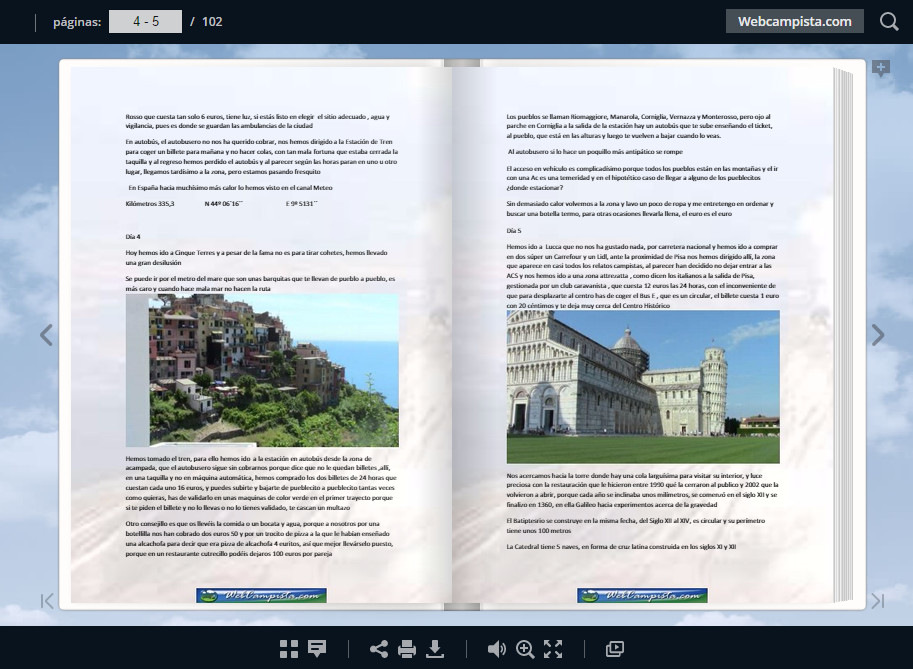The height and width of the screenshot is (669, 913).
Task: Click the share icon
Action: pos(379,649)
